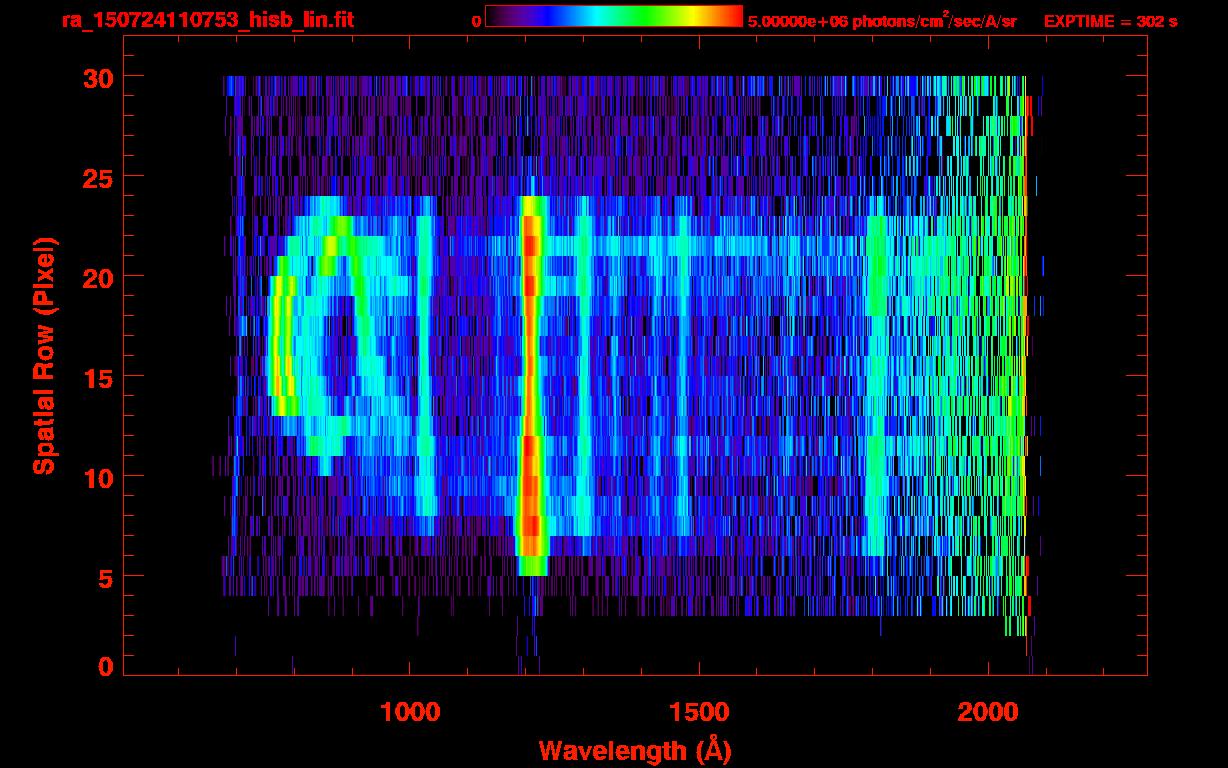
Task: Click the 30 spatial row tick label
Action: pos(97,77)
